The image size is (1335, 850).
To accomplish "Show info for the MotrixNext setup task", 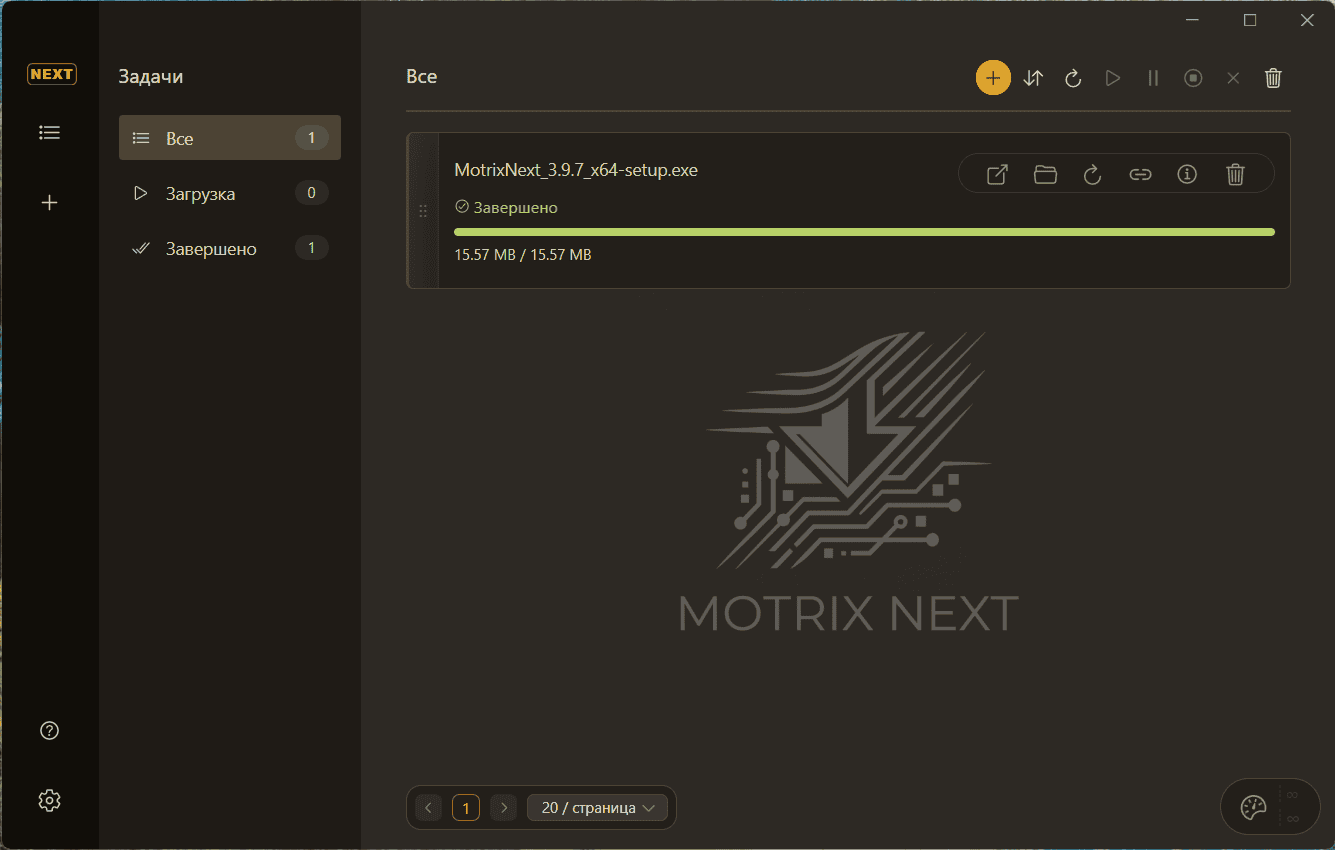I will click(x=1187, y=175).
